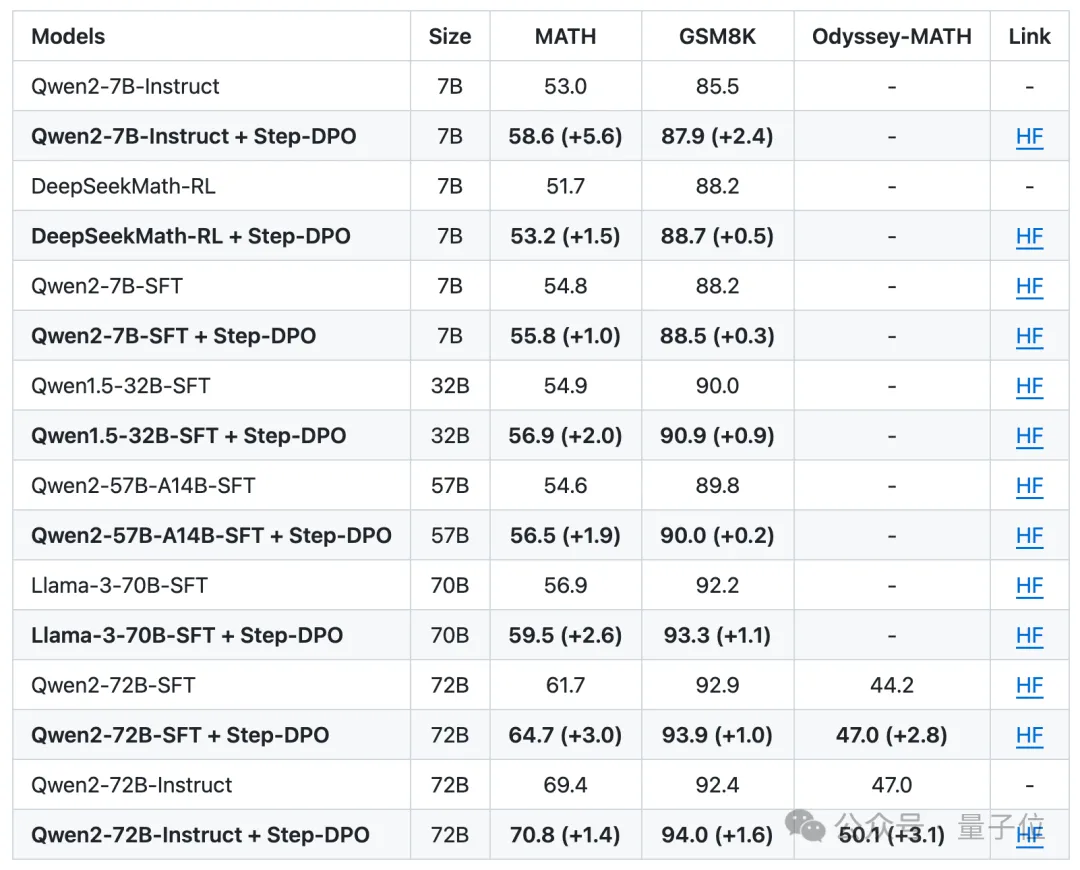Screen dimensions: 1080x870
Task: Open HF link for Qwen2-57B-A14B-SFT
Action: click(x=1029, y=486)
